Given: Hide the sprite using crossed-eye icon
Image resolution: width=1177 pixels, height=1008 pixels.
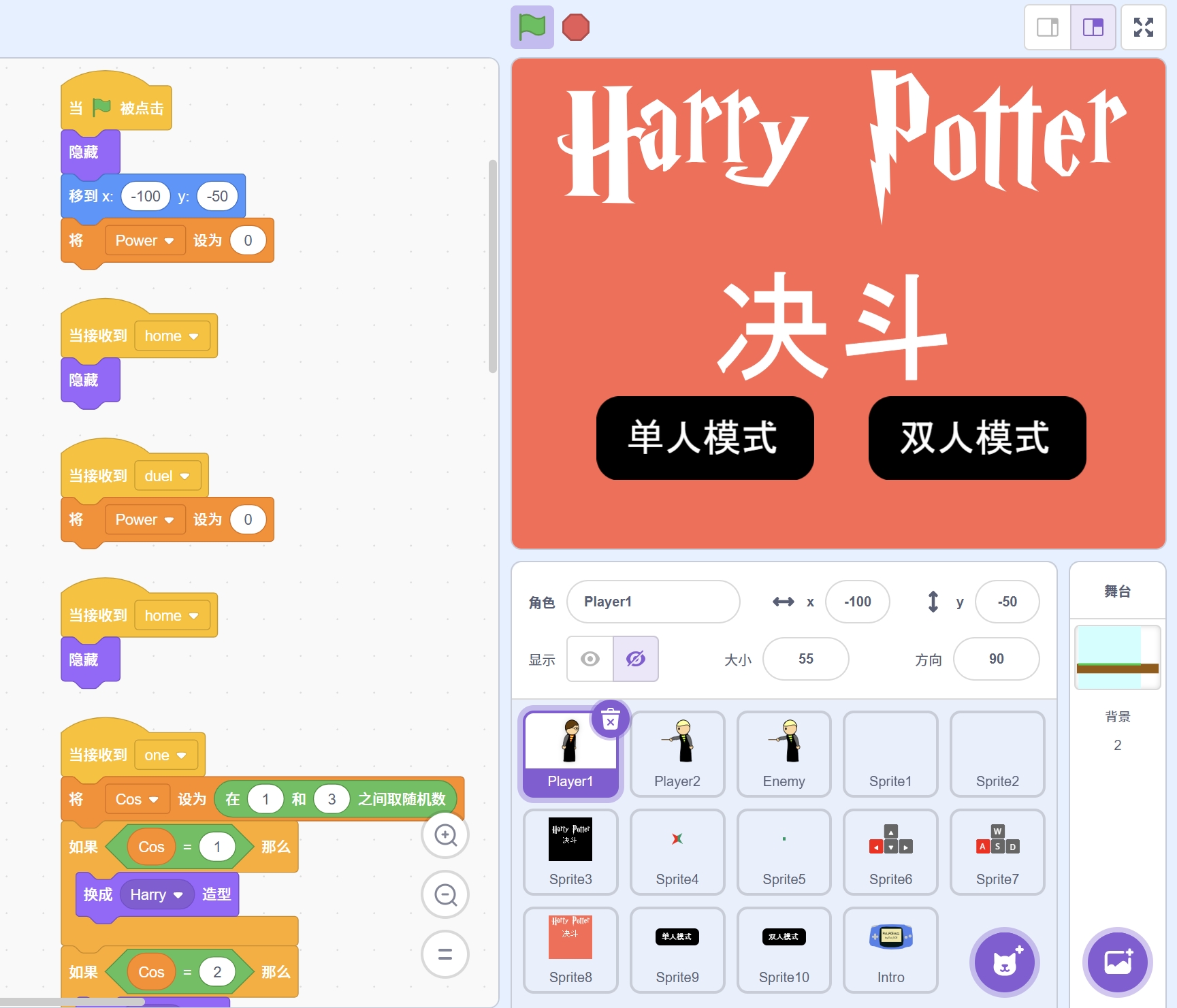Looking at the screenshot, I should coord(636,659).
